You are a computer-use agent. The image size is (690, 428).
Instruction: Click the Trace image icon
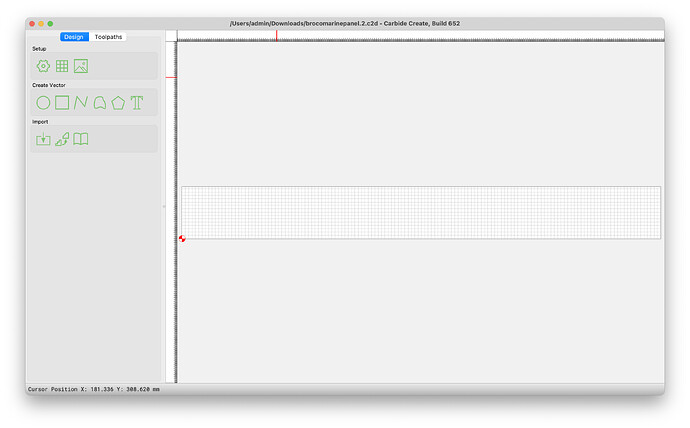point(62,139)
